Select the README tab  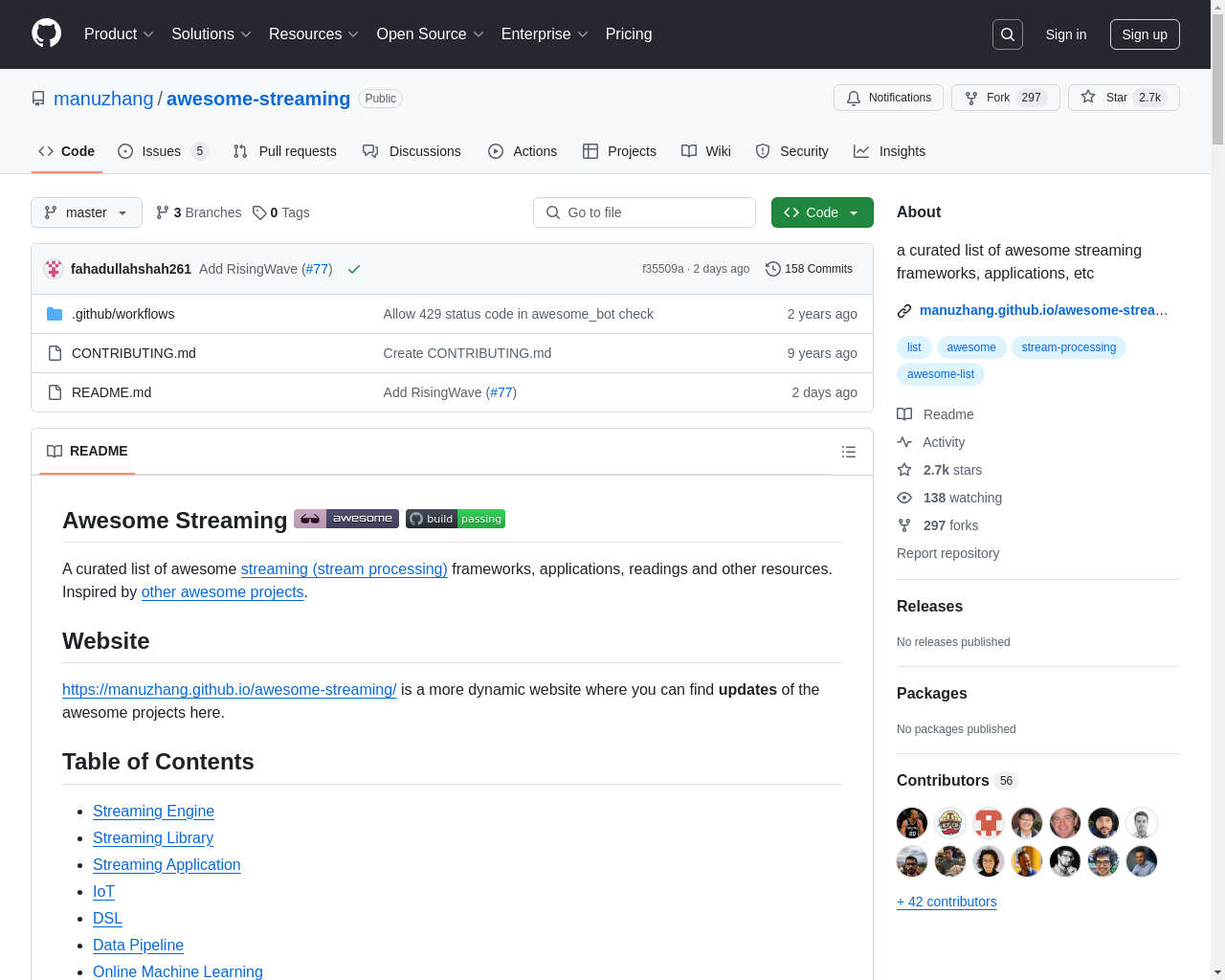[x=87, y=451]
